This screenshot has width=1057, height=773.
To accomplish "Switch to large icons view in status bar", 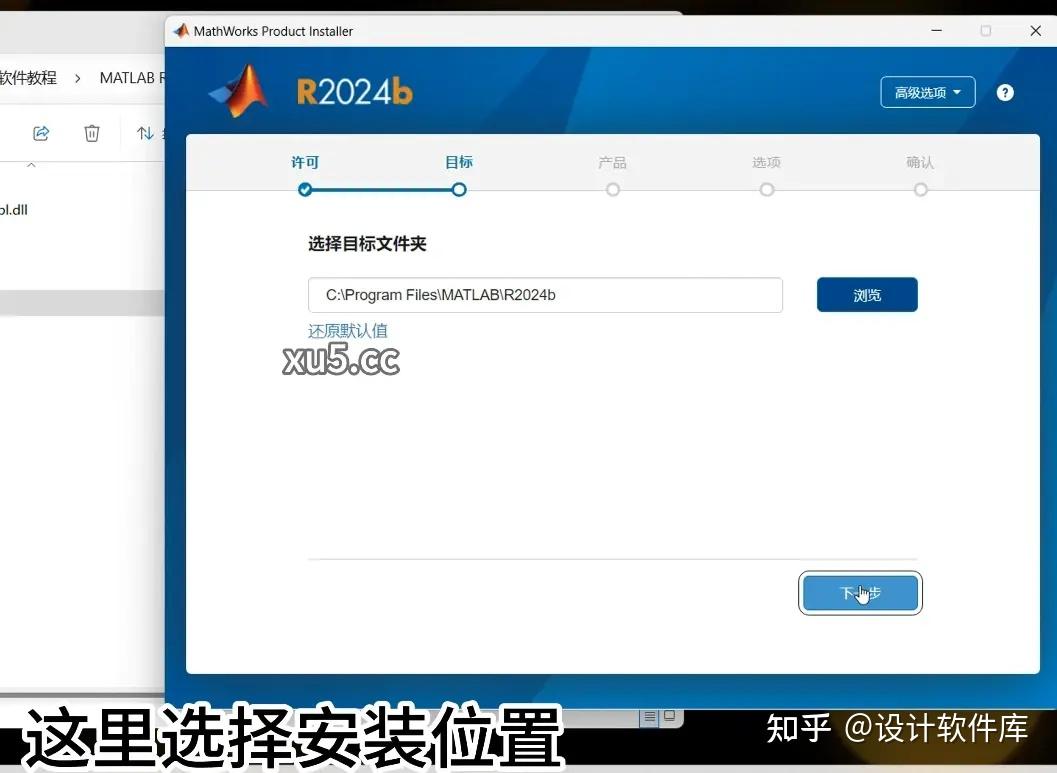I will tap(669, 717).
